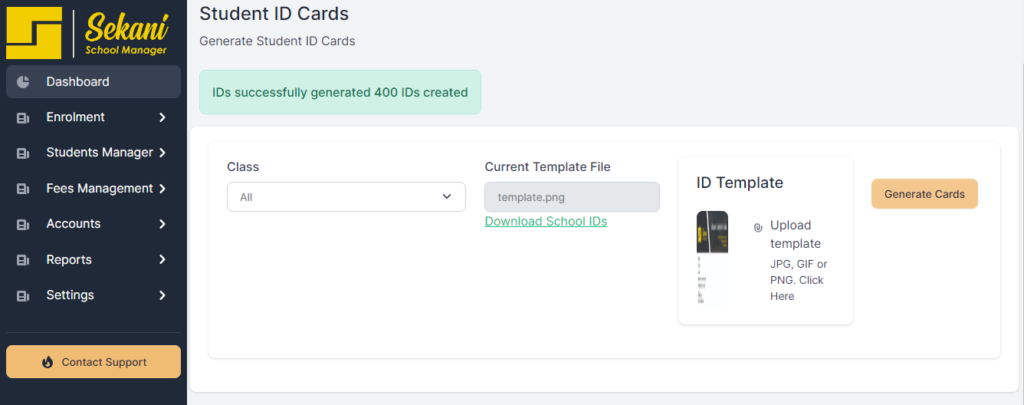
Task: Expand the Enrolment menu chevron
Action: tap(162, 118)
